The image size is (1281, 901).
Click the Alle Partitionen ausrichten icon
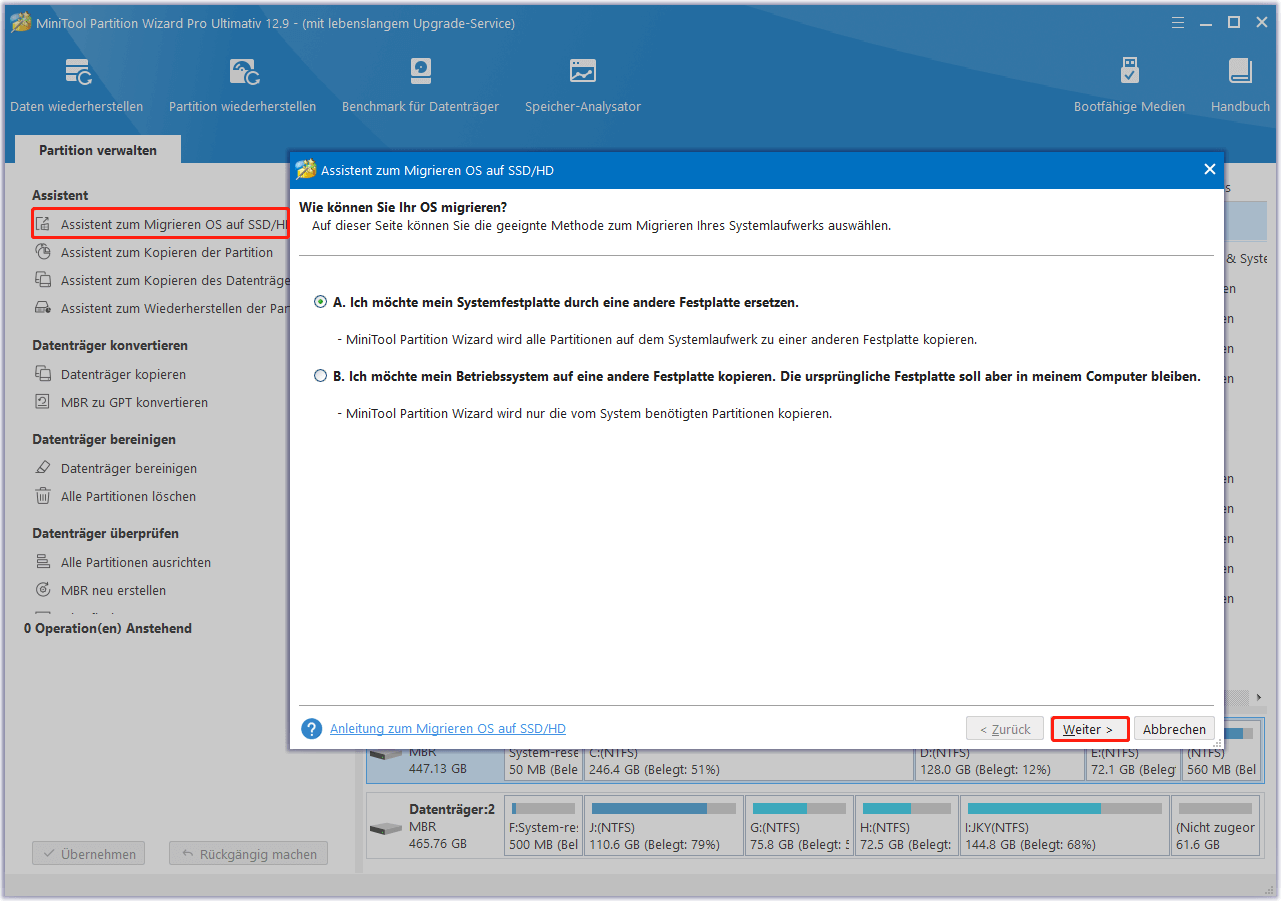(x=43, y=562)
